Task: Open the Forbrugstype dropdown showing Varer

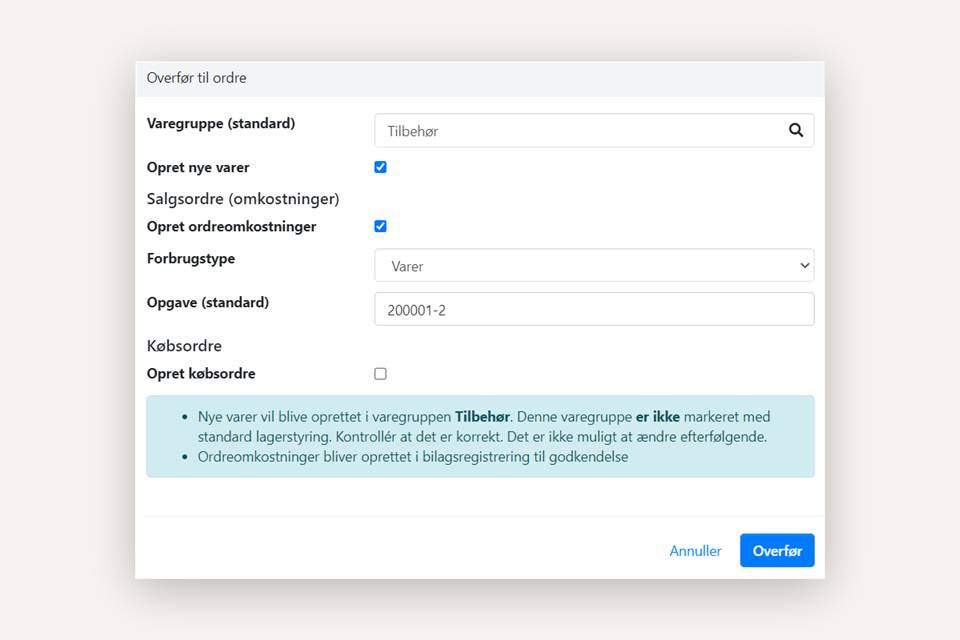Action: coord(594,266)
